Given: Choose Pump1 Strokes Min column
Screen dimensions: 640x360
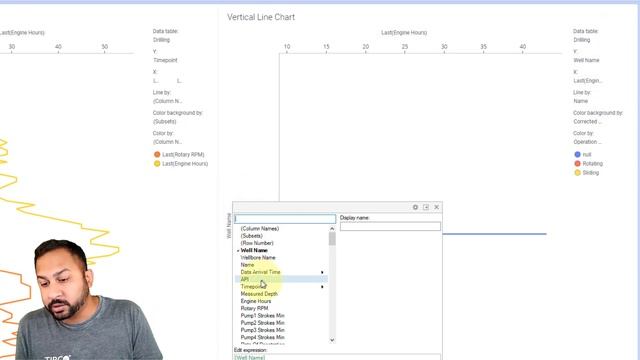Looking at the screenshot, I should pyautogui.click(x=262, y=316).
